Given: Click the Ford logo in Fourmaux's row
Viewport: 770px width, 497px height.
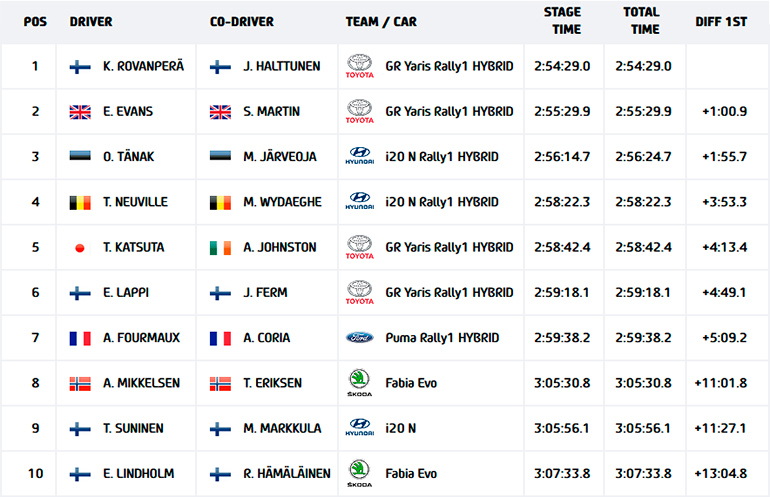Looking at the screenshot, I should [x=359, y=338].
